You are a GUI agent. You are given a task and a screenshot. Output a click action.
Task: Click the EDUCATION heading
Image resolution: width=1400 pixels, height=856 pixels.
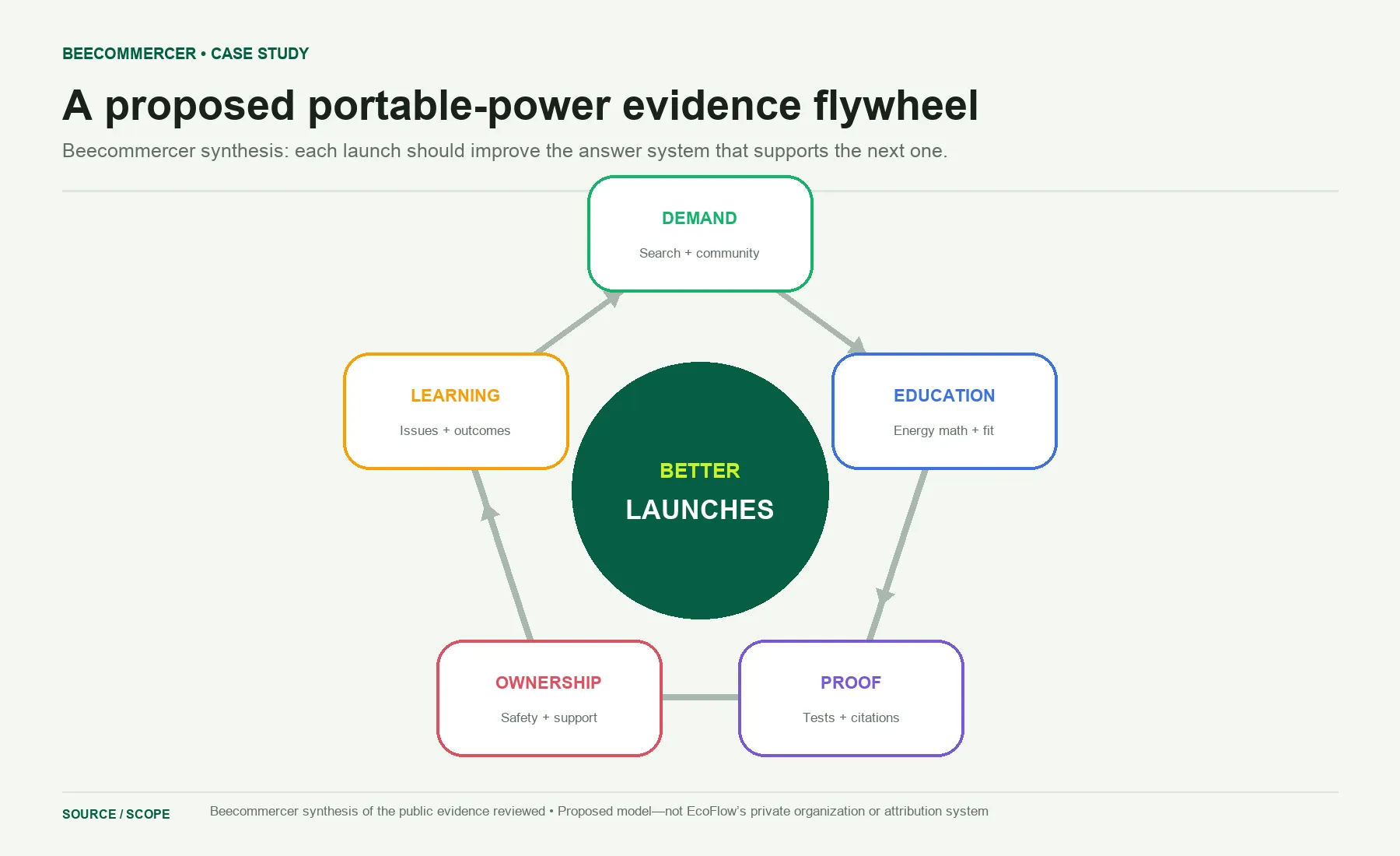(x=944, y=396)
